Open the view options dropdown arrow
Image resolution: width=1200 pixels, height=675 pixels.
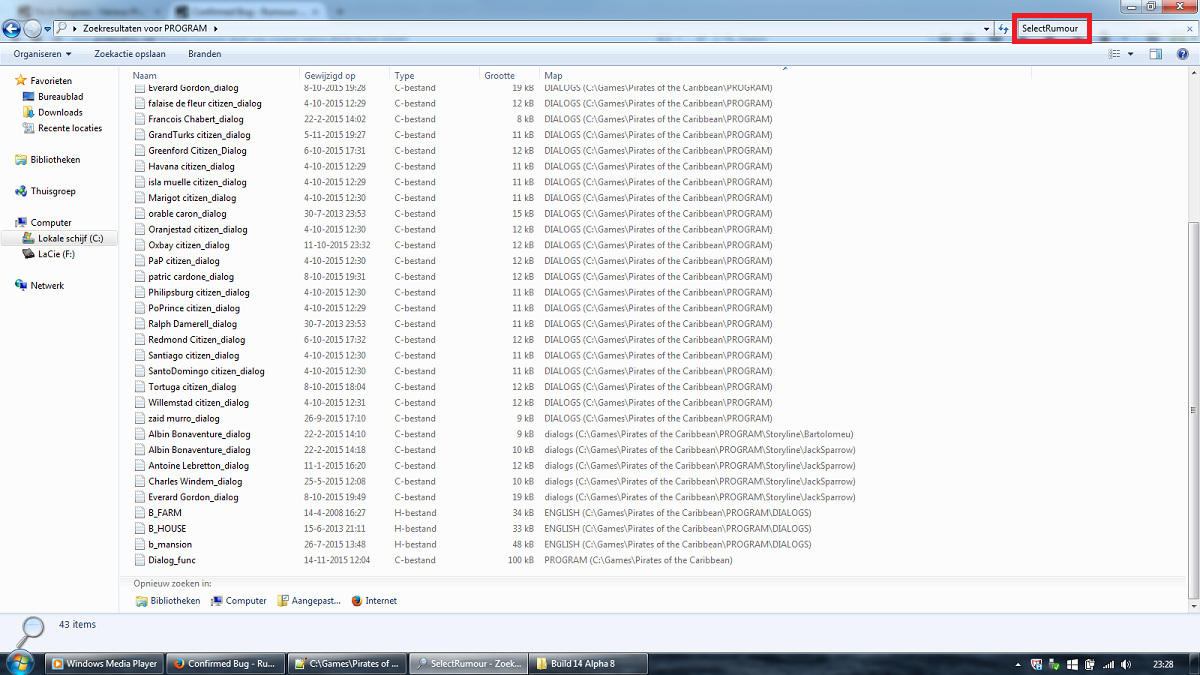point(1131,54)
